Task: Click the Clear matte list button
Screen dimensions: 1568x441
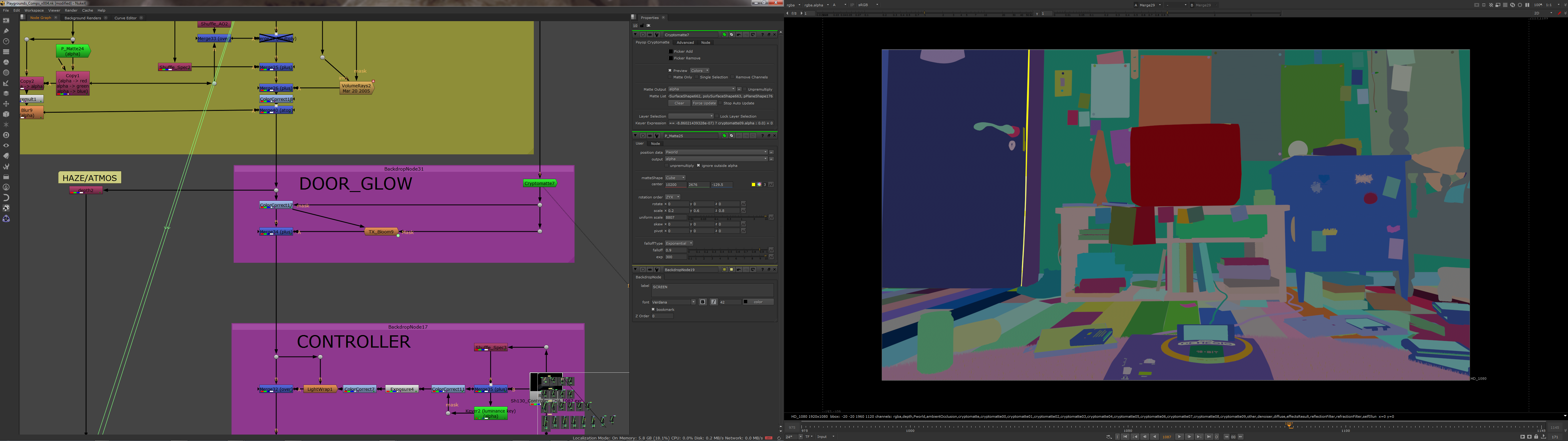Action: pyautogui.click(x=679, y=103)
